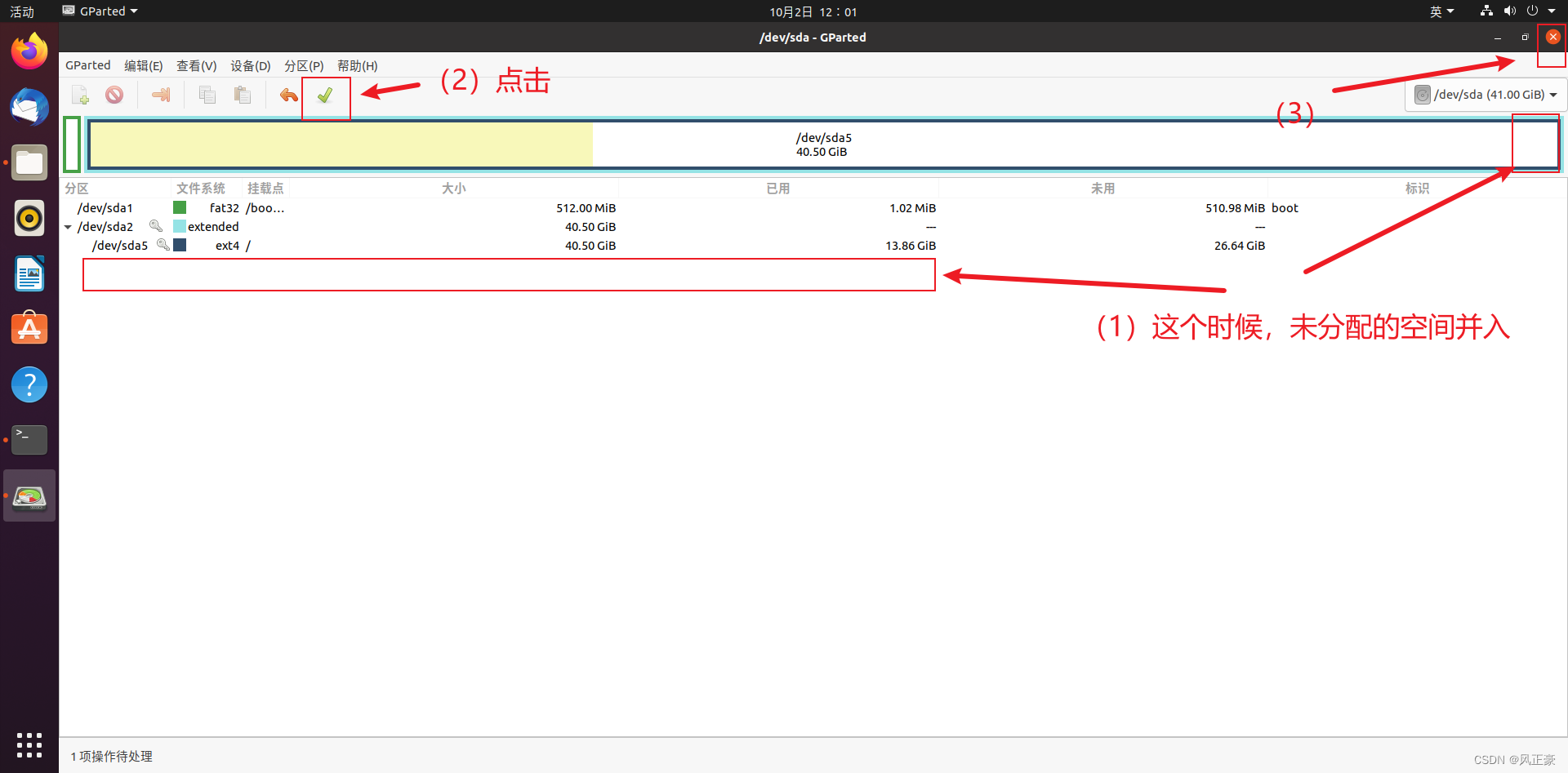Click the 挂载点 column header

265,189
